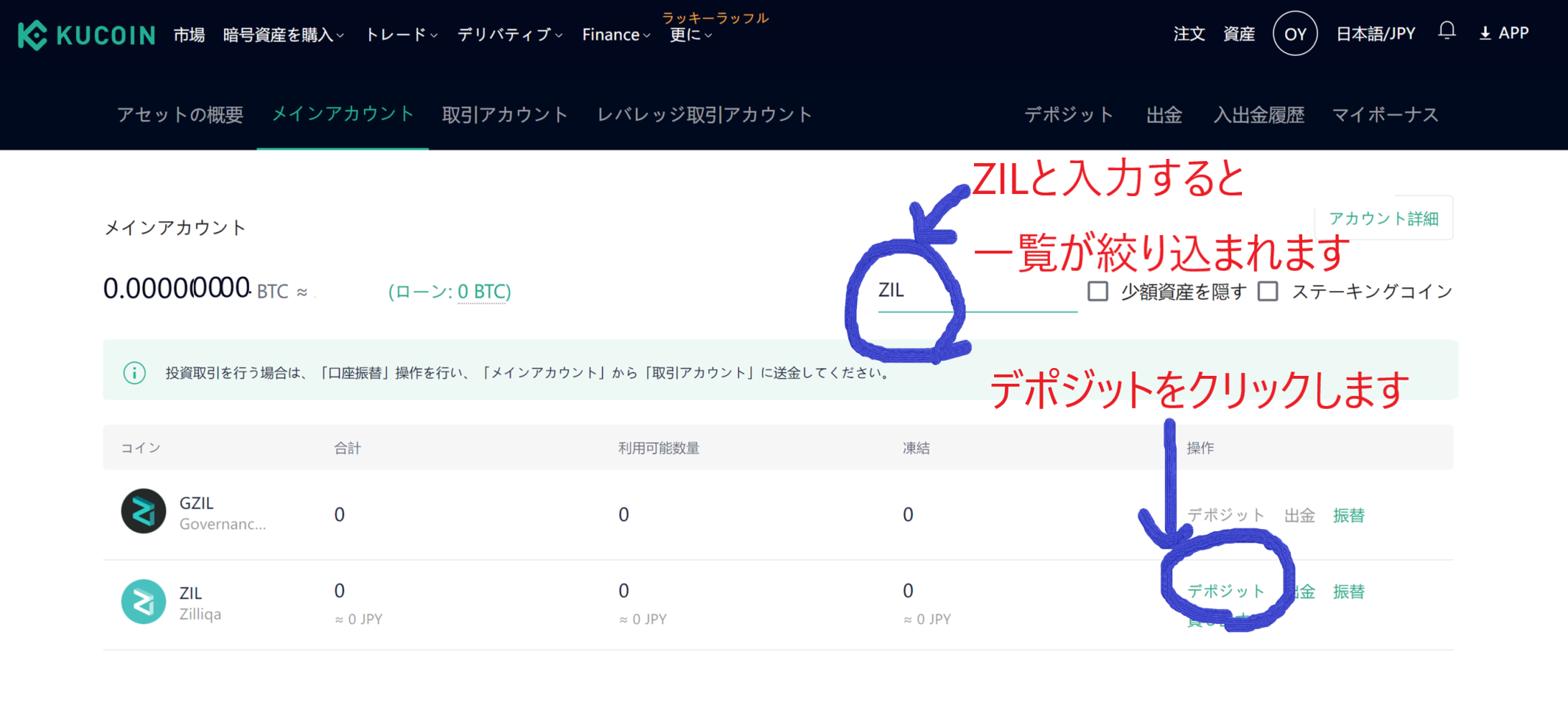Viewport: 1568px width, 708px height.
Task: Select the メインアカウント tab
Action: 343,114
